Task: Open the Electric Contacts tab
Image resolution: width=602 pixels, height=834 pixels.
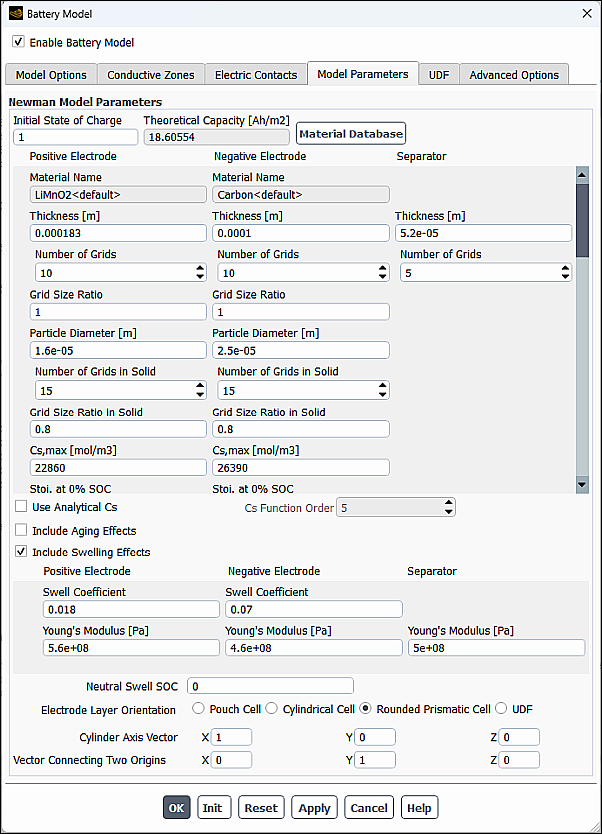Action: 253,74
